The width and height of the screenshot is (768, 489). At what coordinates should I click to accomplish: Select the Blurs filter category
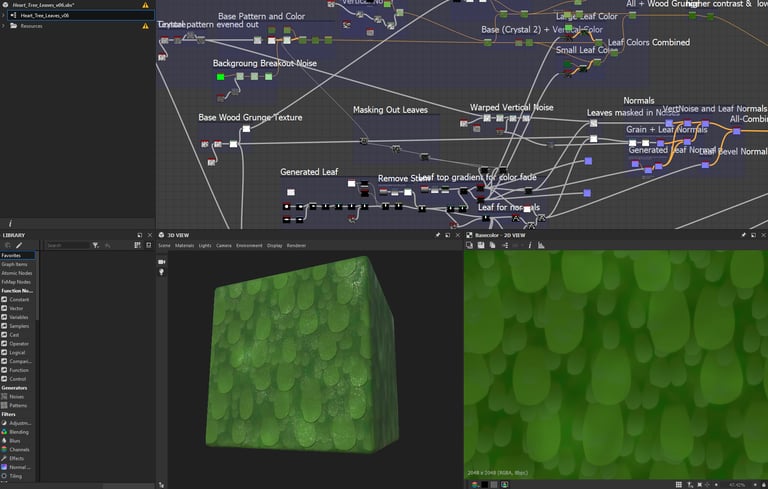(18, 440)
